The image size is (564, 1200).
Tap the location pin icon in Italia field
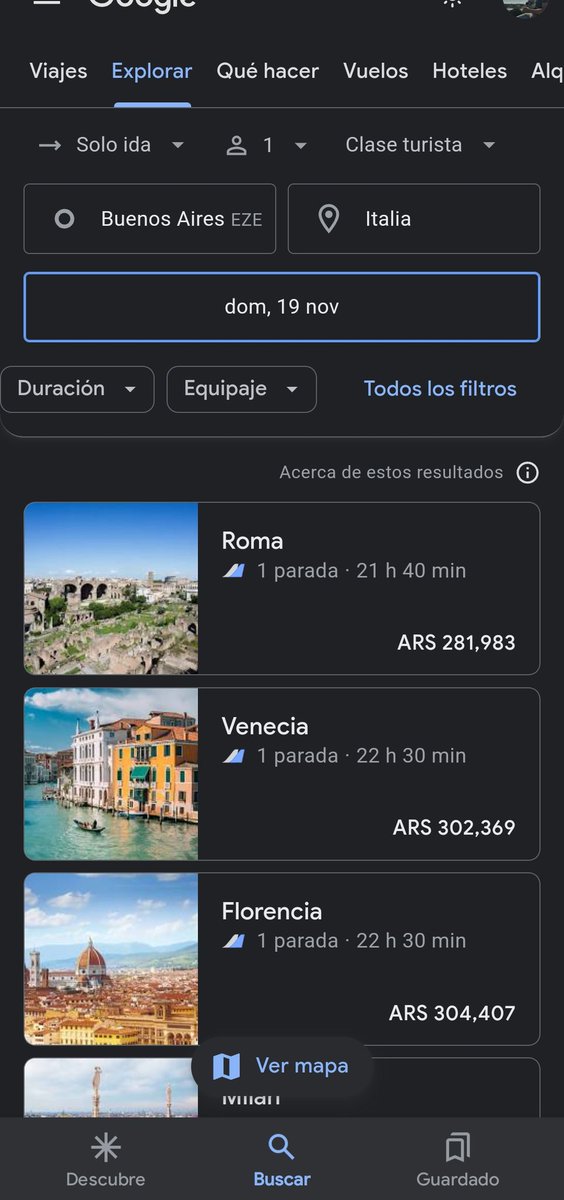pos(328,219)
